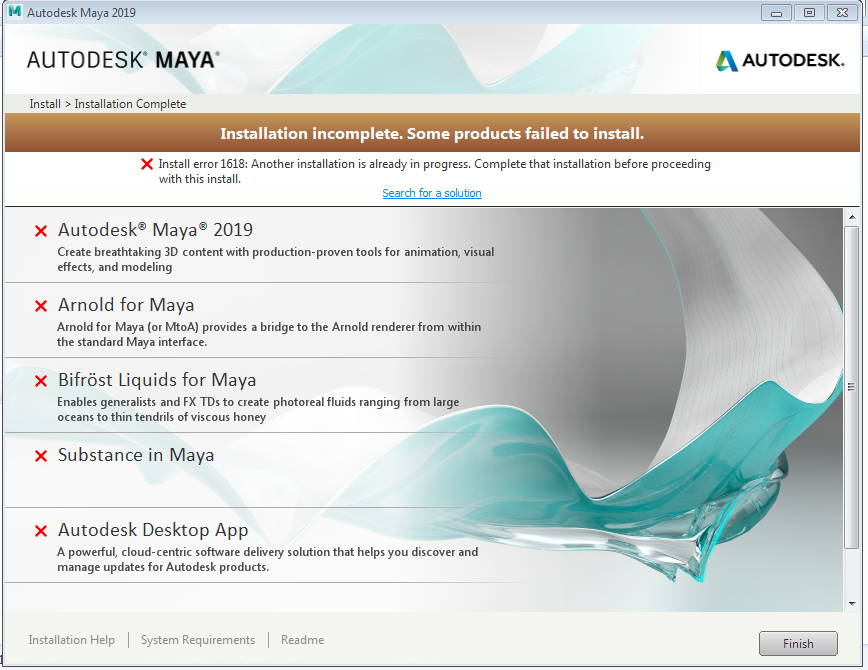This screenshot has width=868, height=670.
Task: Click red X beside Autodesk Maya 2019
Action: click(41, 231)
